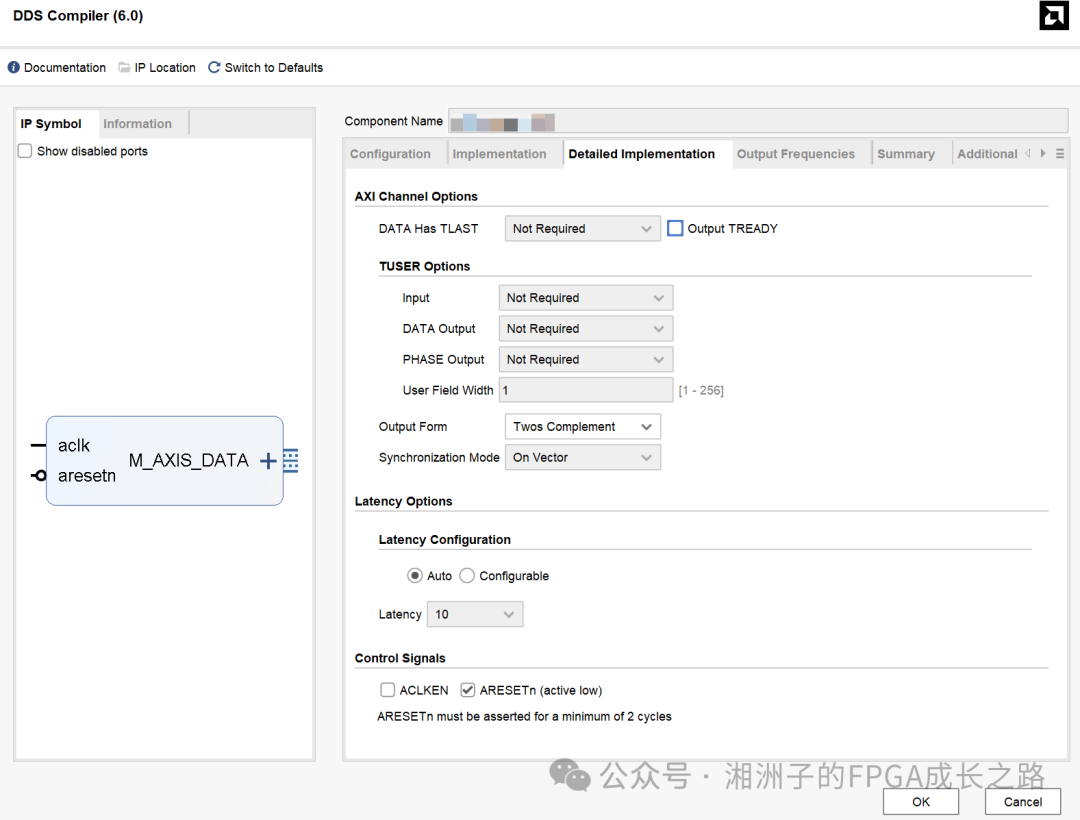1080x820 pixels.
Task: Click the "[1 - 256]" range hint
Action: pyautogui.click(x=700, y=390)
